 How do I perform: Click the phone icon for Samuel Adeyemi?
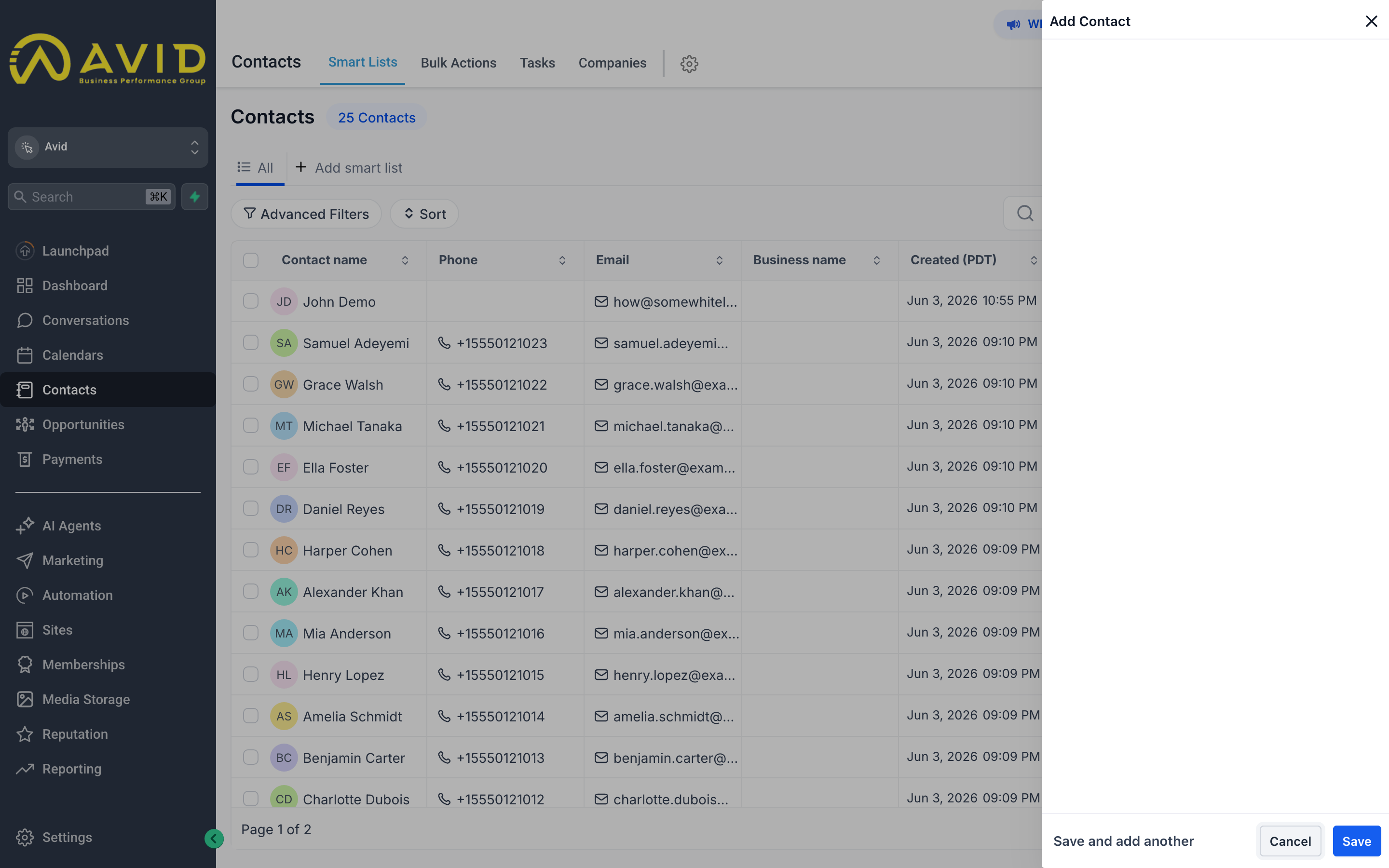click(x=444, y=343)
